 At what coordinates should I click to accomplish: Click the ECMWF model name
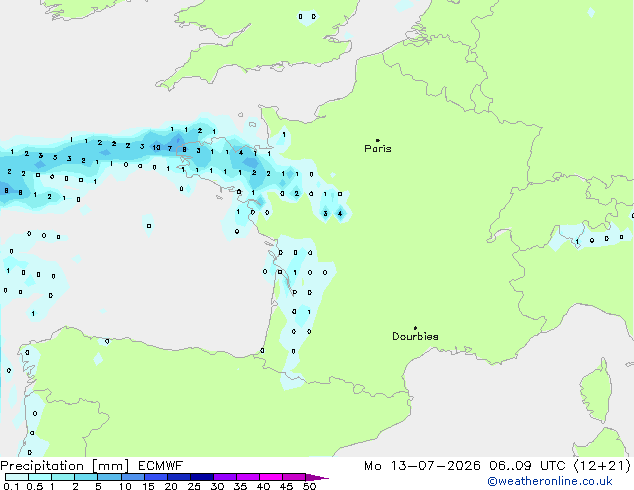tap(161, 466)
